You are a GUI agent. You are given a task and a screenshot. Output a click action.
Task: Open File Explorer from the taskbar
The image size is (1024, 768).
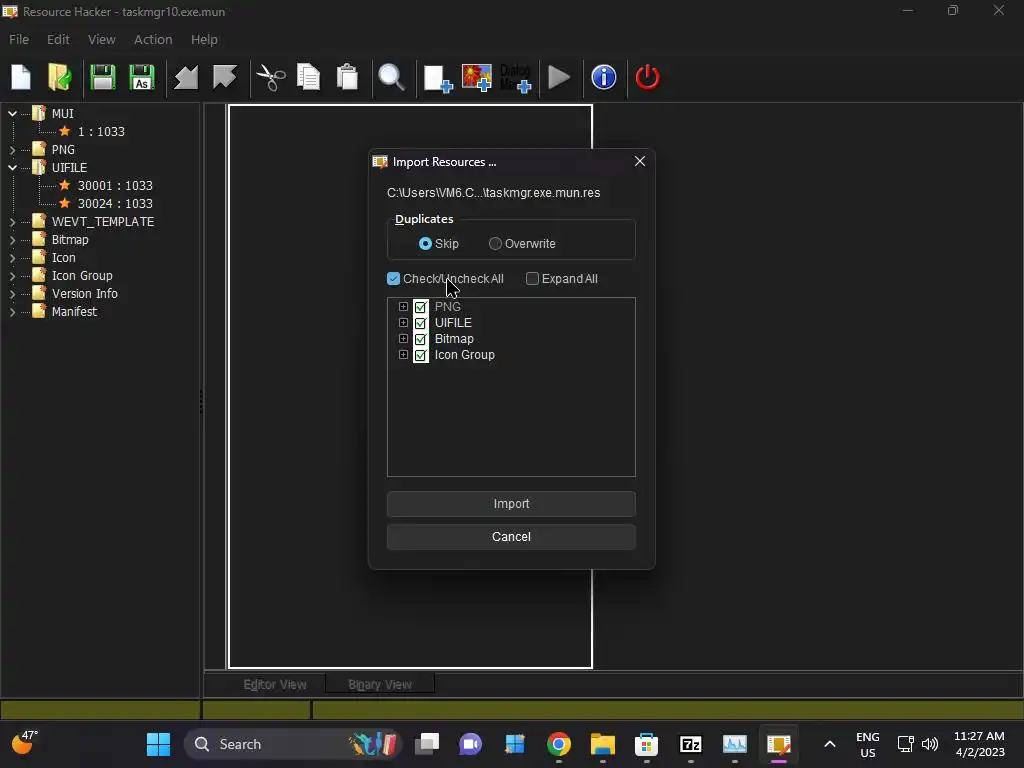click(x=603, y=744)
